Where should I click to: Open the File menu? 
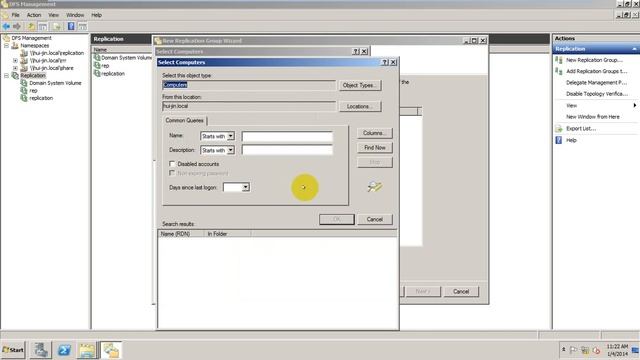coord(16,15)
